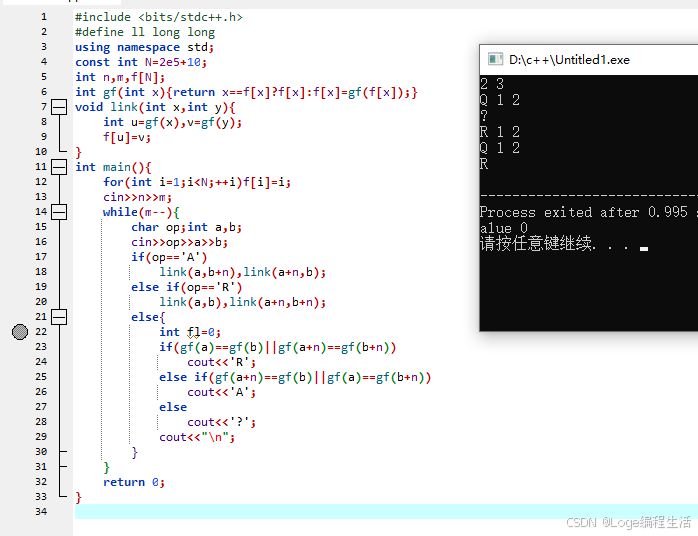The height and width of the screenshot is (536, 698).
Task: Click console input line '2 3'
Action: point(492,84)
